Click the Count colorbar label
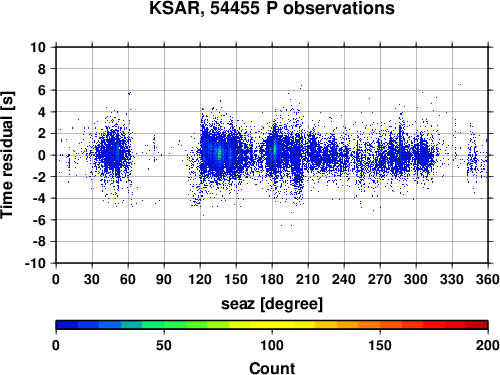The image size is (500, 375). (x=272, y=368)
